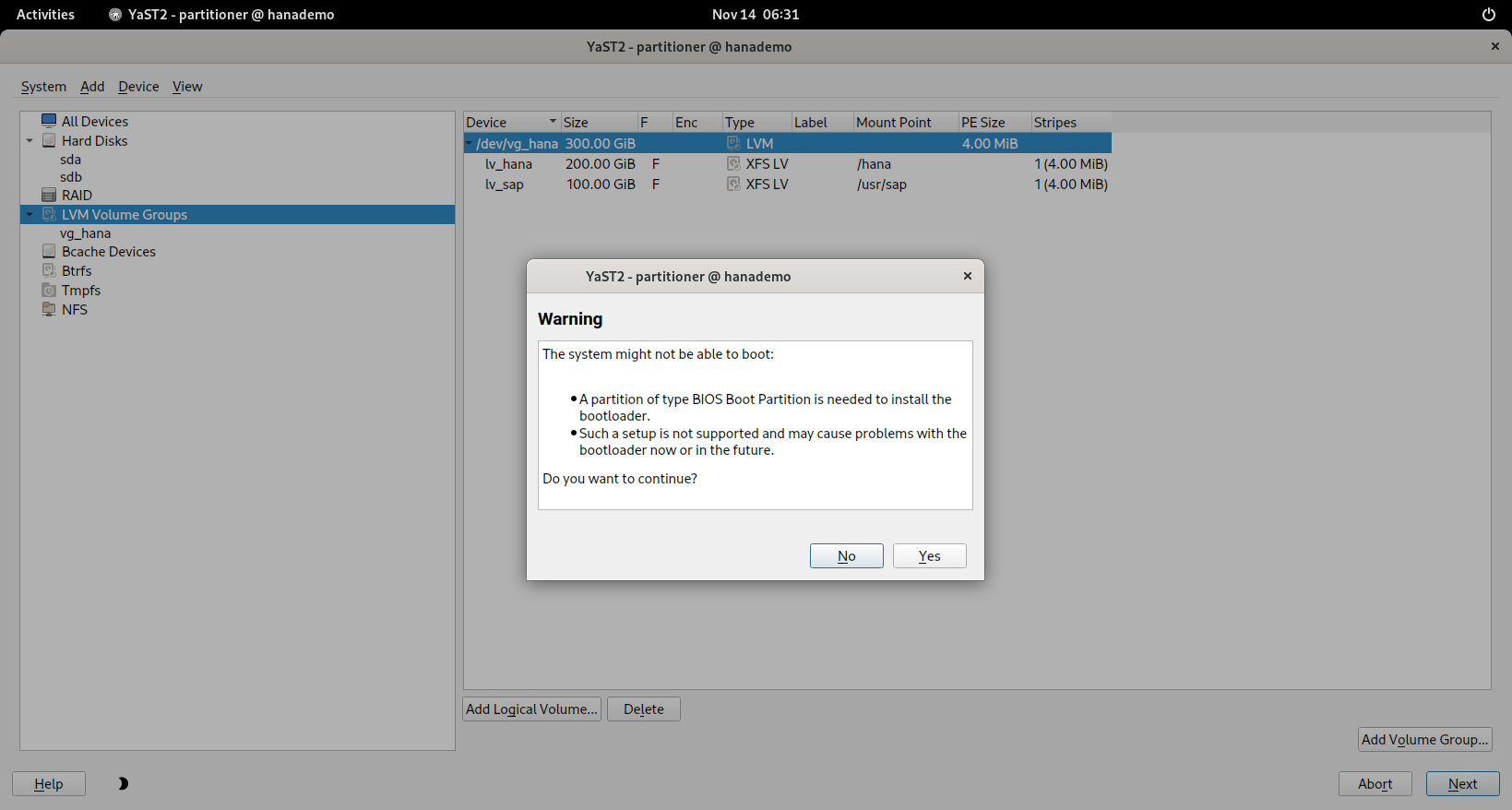
Task: Click the Mount Point column header
Action: [x=906, y=122]
